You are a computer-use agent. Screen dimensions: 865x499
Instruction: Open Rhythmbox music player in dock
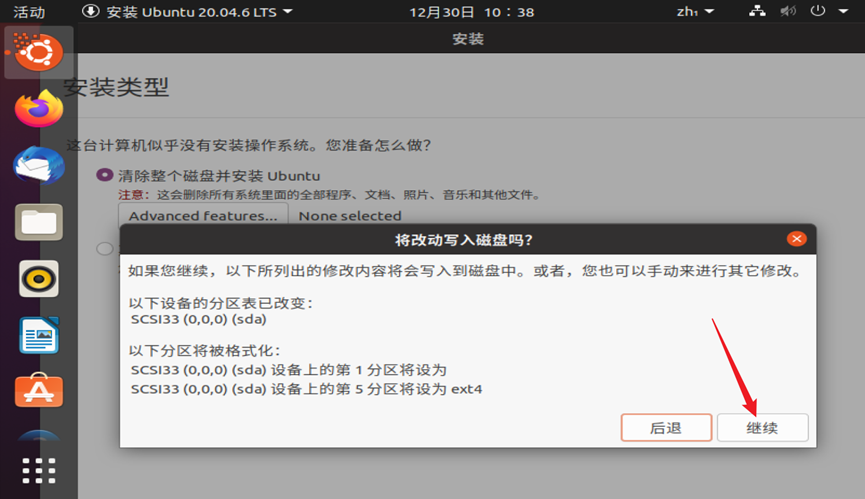coord(39,278)
